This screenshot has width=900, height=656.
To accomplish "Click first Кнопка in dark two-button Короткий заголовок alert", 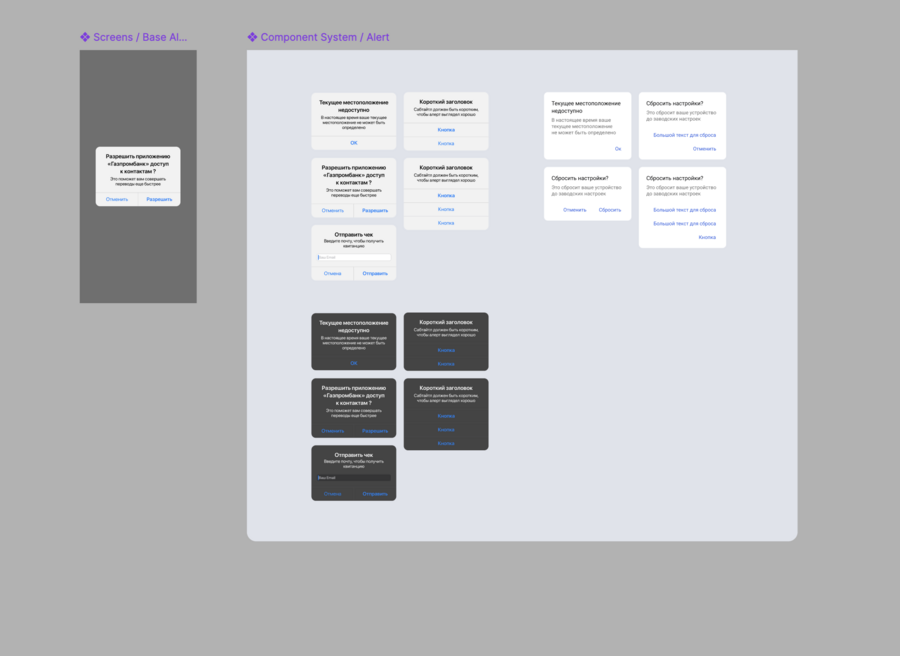I will click(x=446, y=350).
